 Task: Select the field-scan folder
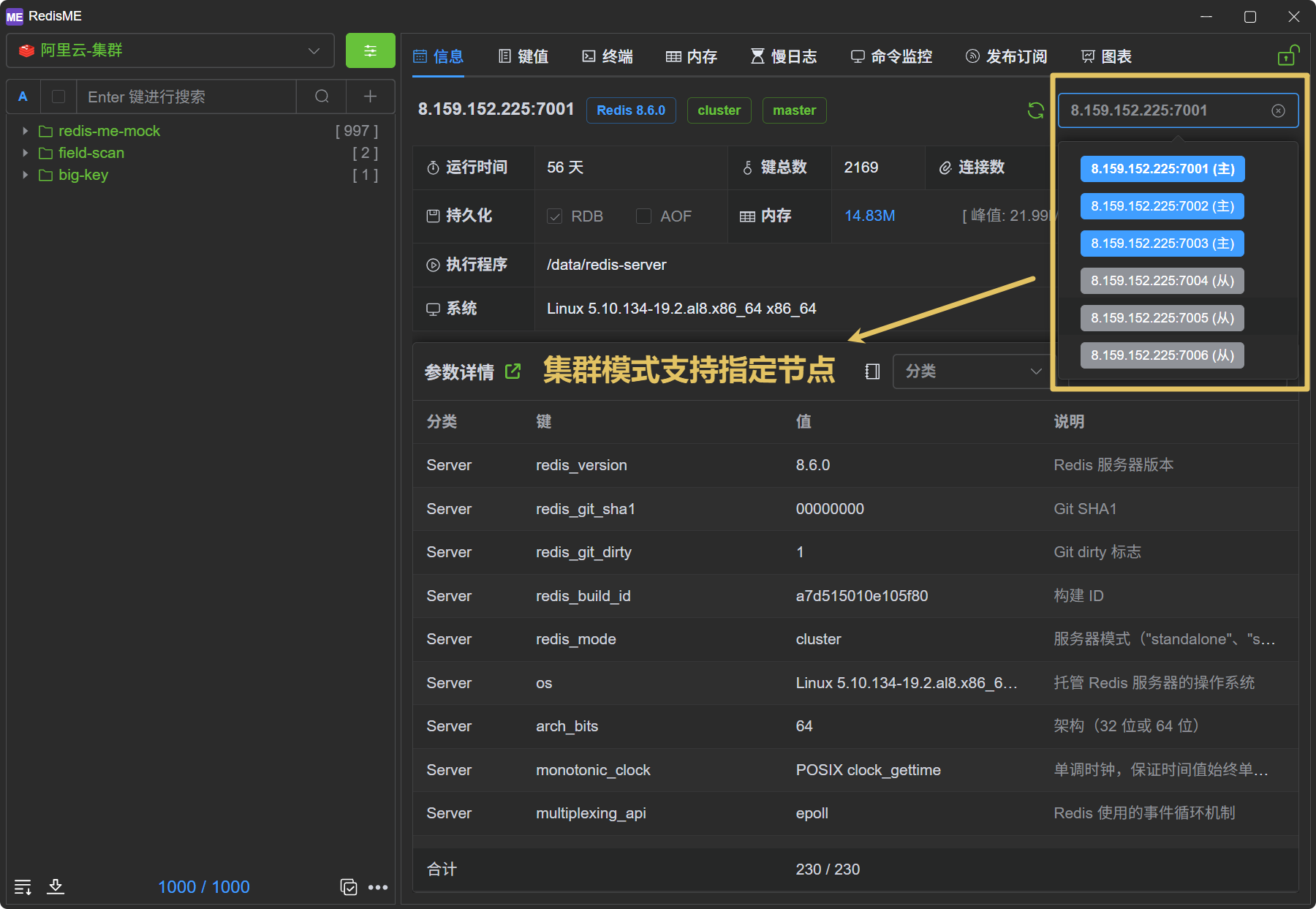91,153
